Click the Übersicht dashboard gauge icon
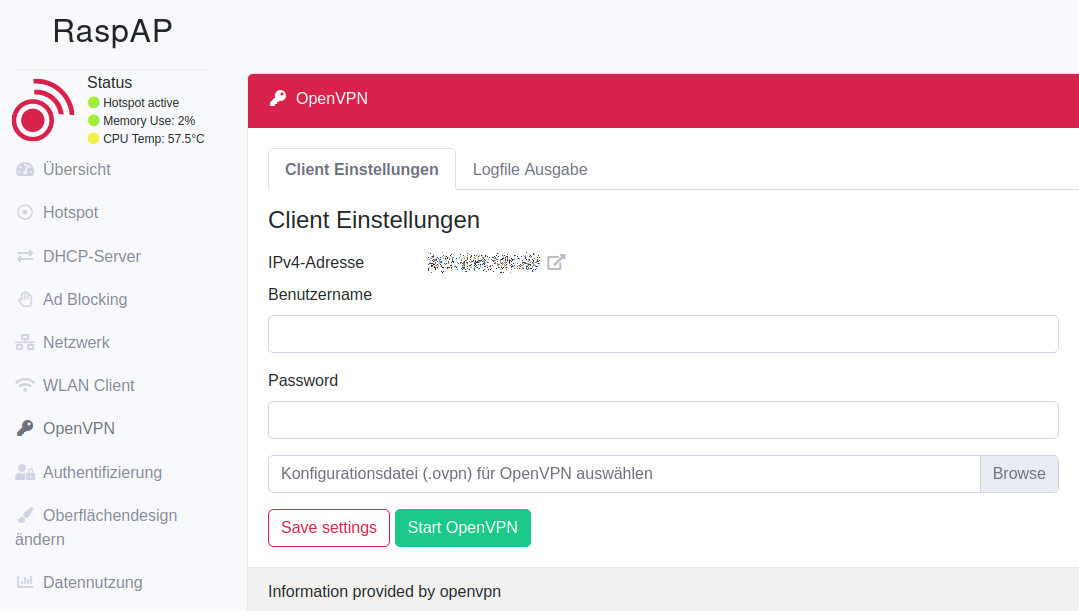Screen dimensions: 1079x611 (25, 169)
